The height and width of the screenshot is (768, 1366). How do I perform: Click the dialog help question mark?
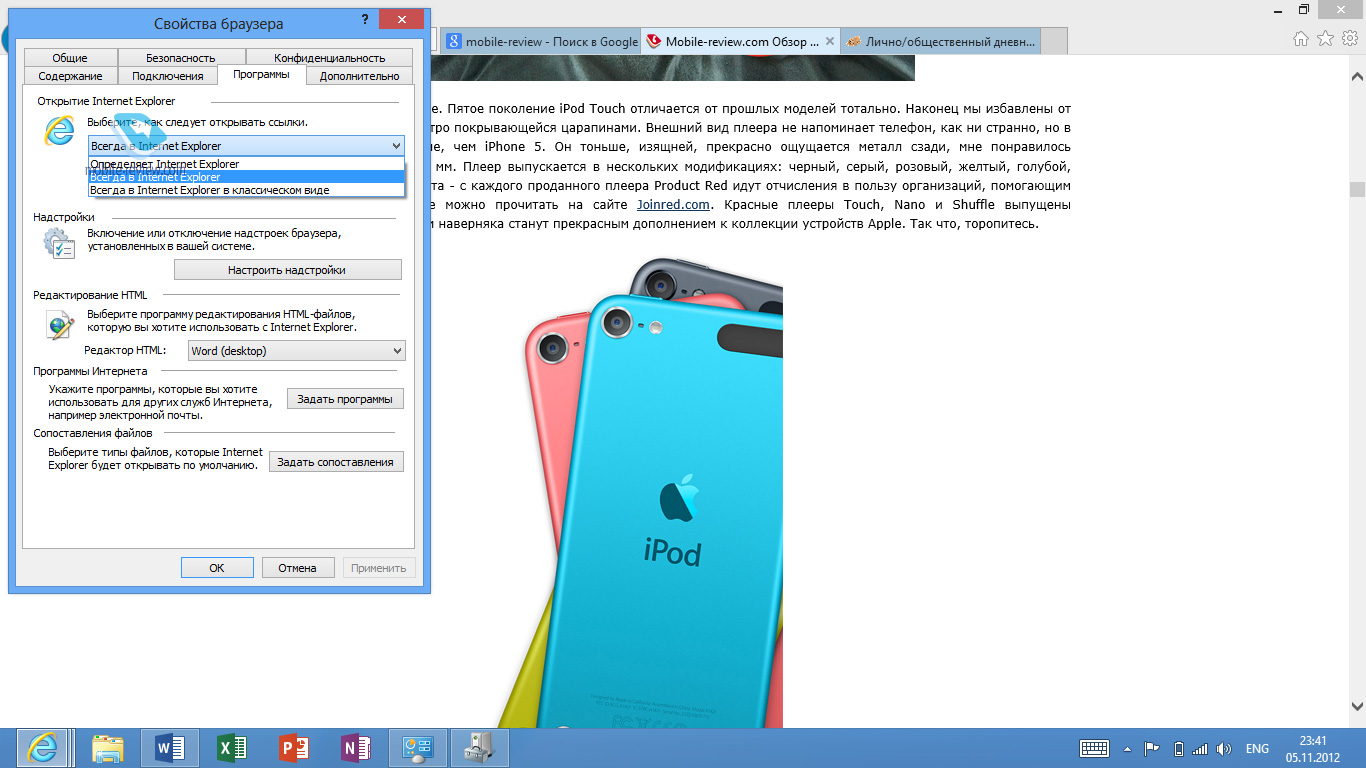[x=365, y=21]
